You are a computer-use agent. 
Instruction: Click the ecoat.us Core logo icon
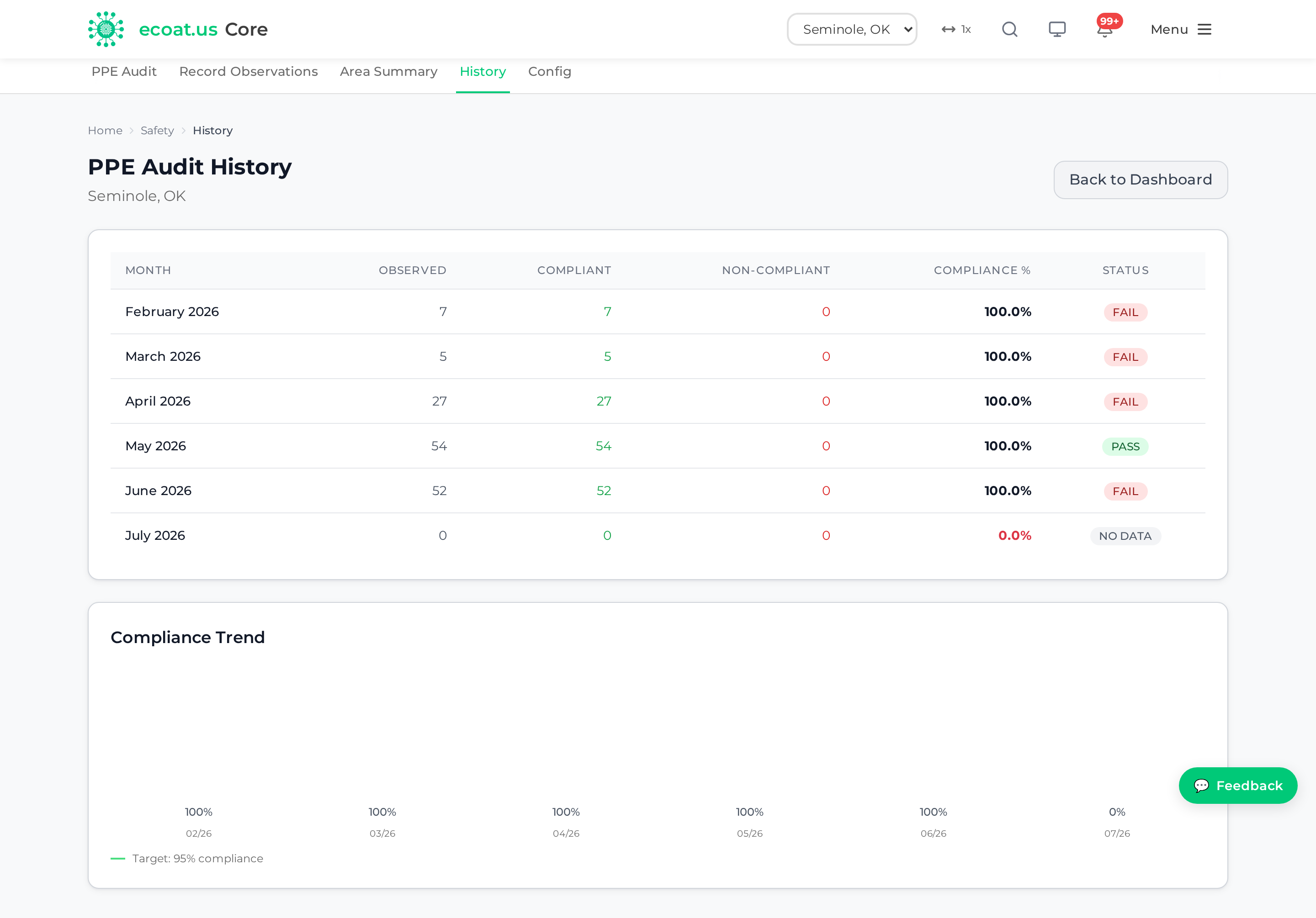tap(106, 29)
